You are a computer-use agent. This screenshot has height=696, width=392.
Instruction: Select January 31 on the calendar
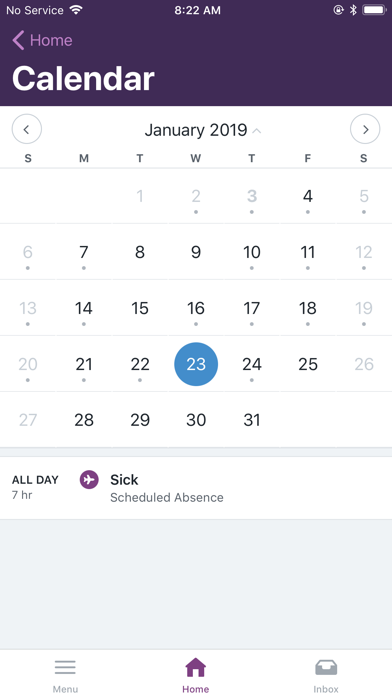coord(252,420)
